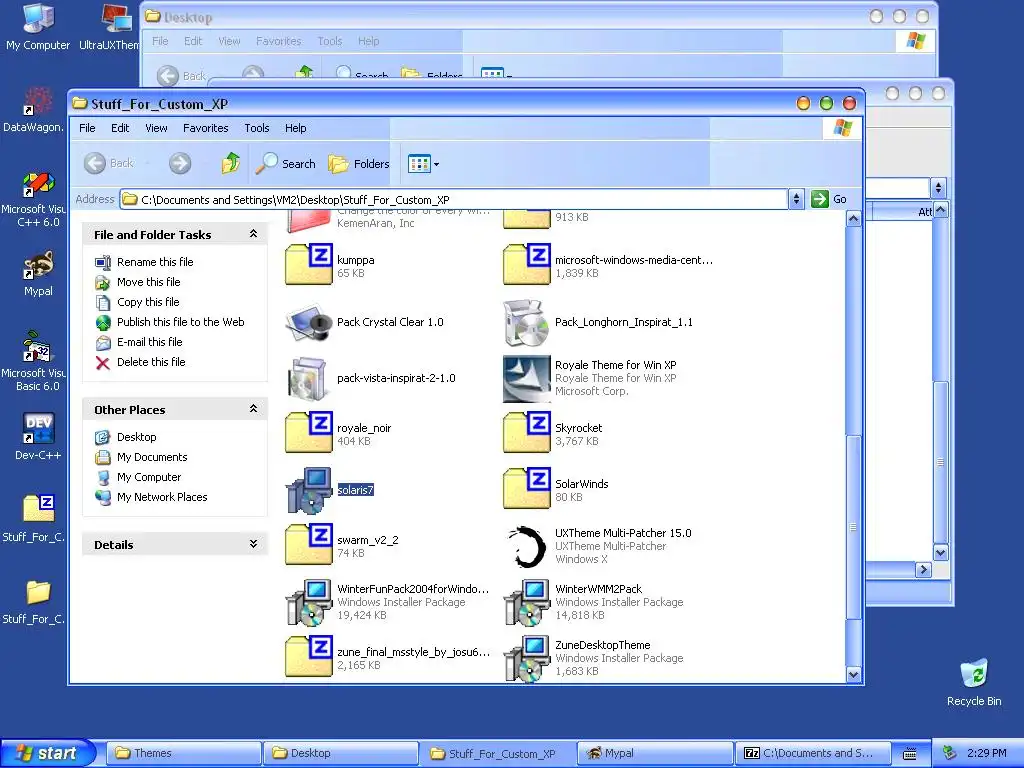This screenshot has height=768, width=1024.
Task: Select Pack Crystal Clear 1.0 installer icon
Action: click(x=309, y=322)
